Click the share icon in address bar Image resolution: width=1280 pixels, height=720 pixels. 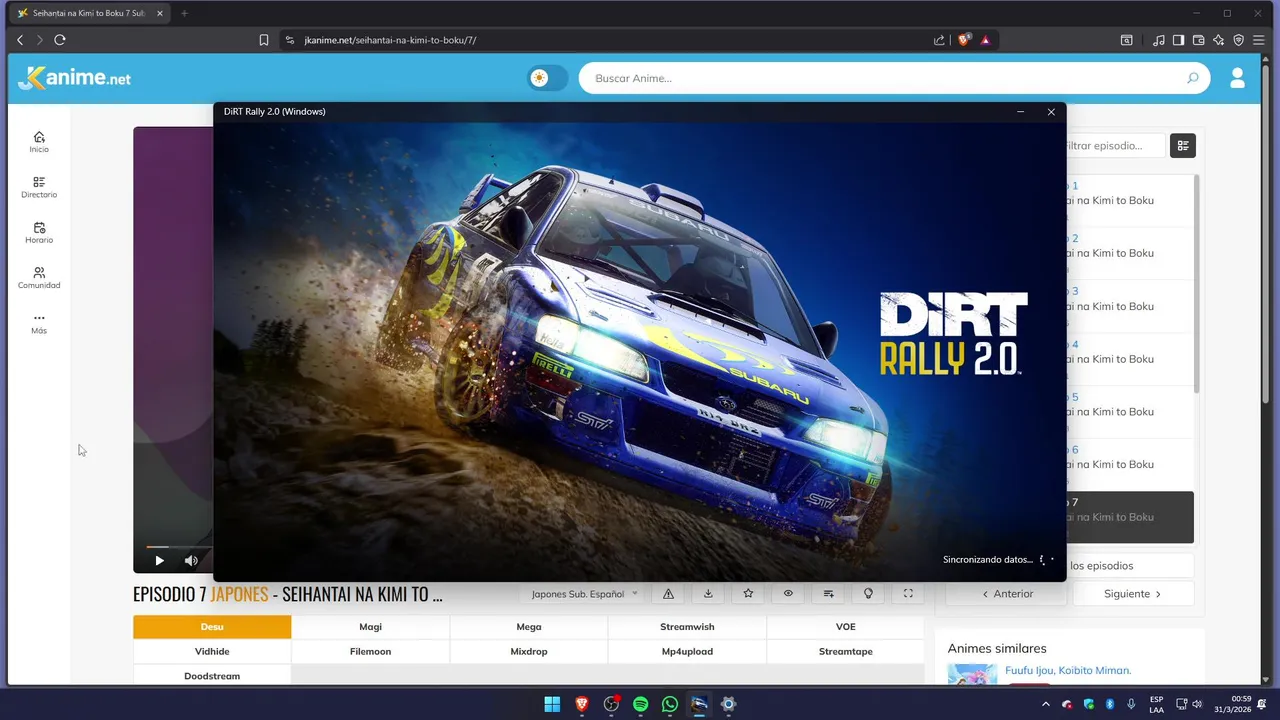click(939, 40)
